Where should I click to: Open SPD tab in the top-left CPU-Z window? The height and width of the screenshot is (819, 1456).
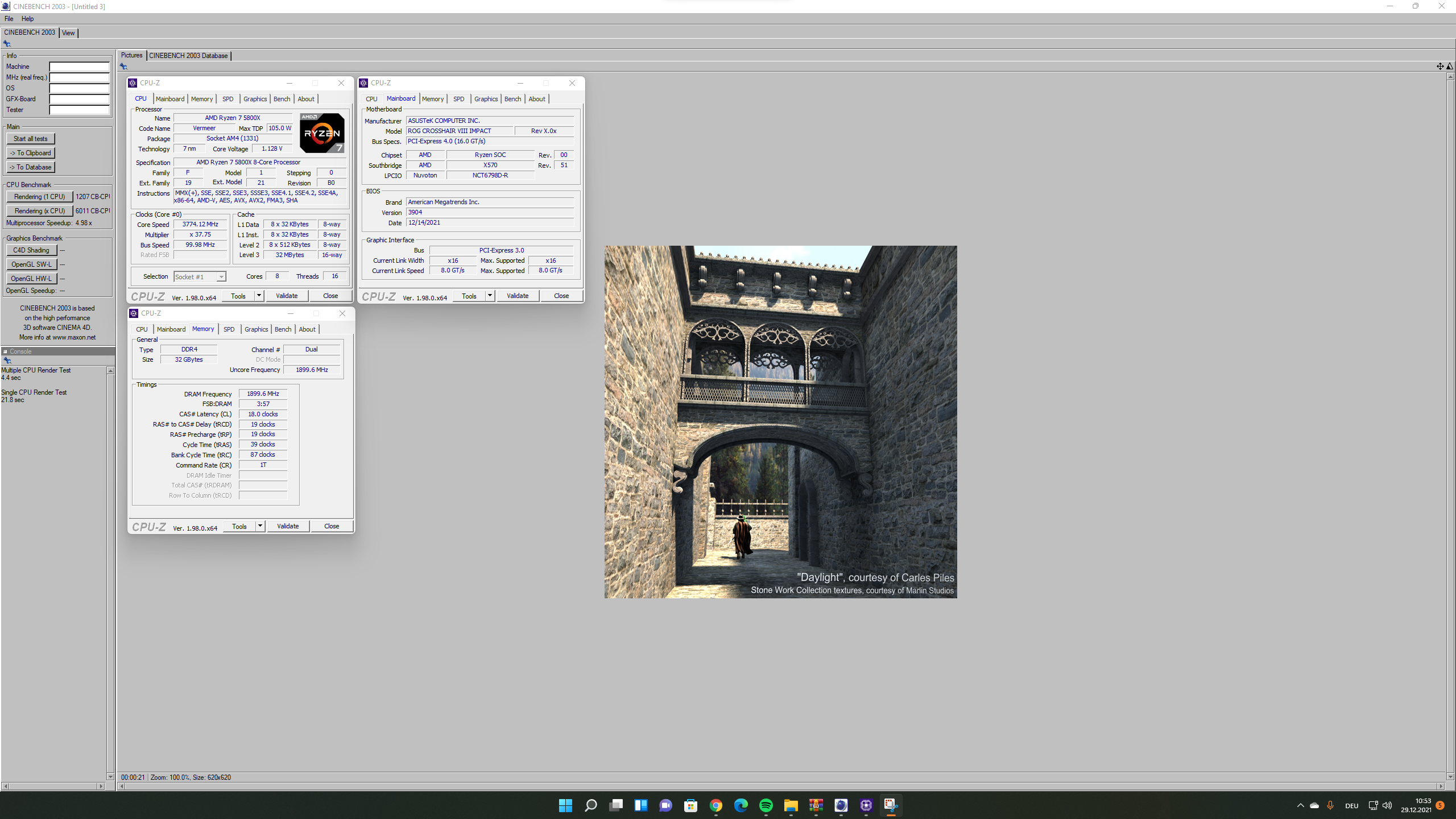tap(227, 99)
